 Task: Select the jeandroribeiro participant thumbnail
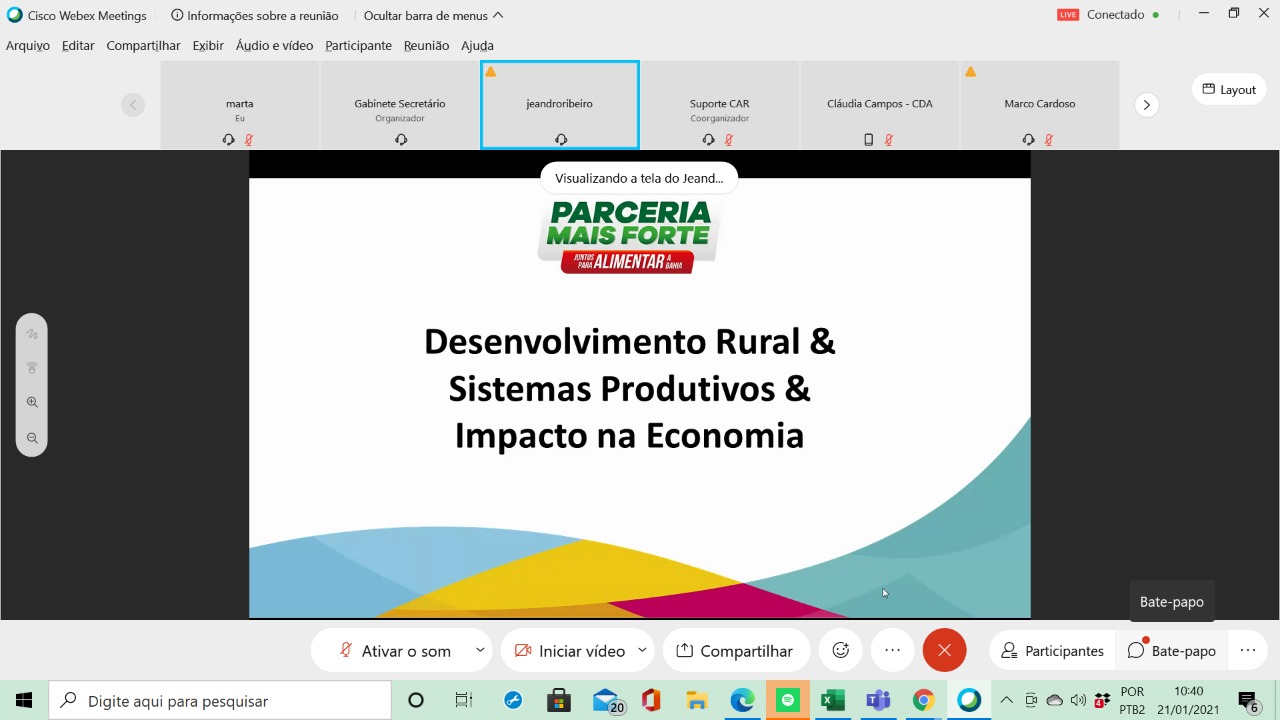pos(560,104)
